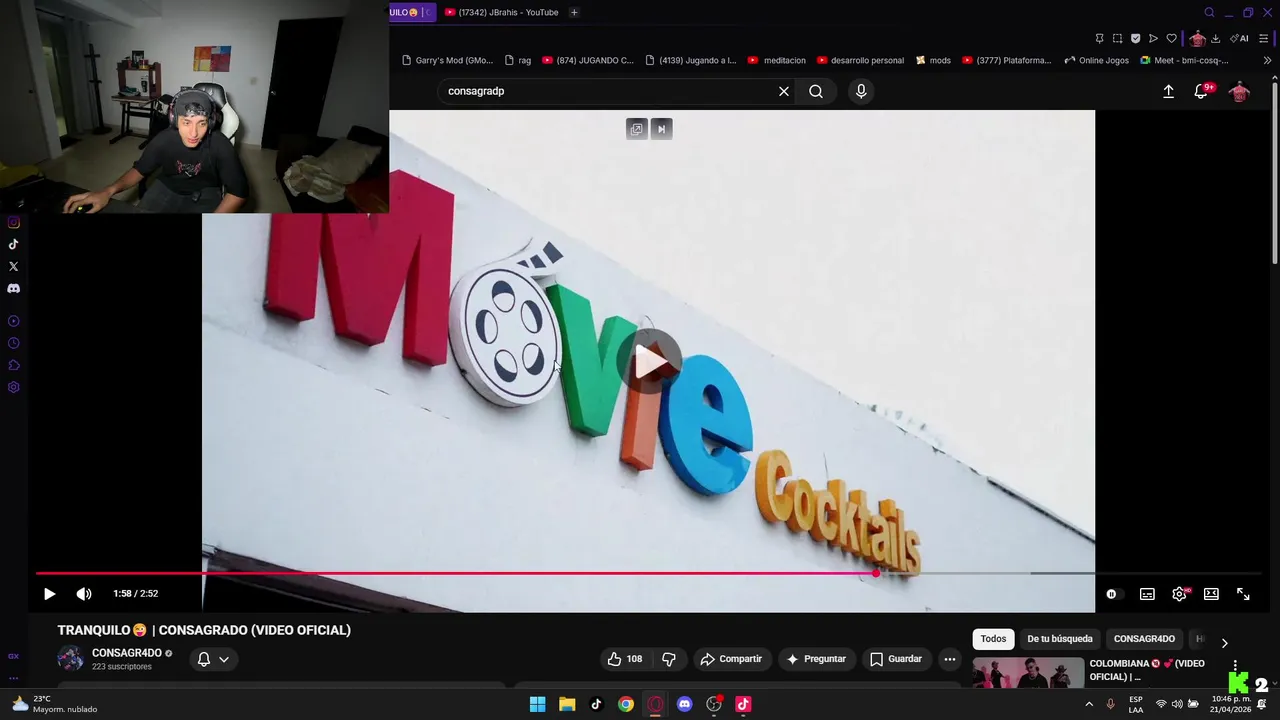1280x720 pixels.
Task: Open the sidebar player icon
Action: pyautogui.click(x=13, y=321)
